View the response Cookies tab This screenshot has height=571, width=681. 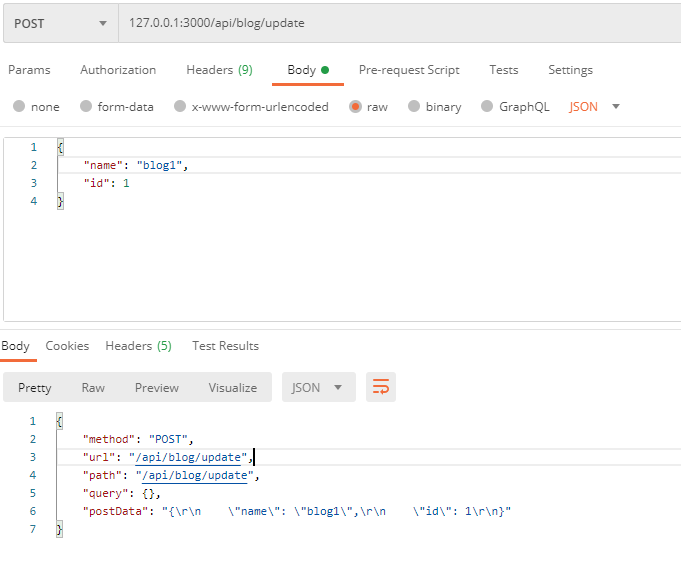[67, 346]
